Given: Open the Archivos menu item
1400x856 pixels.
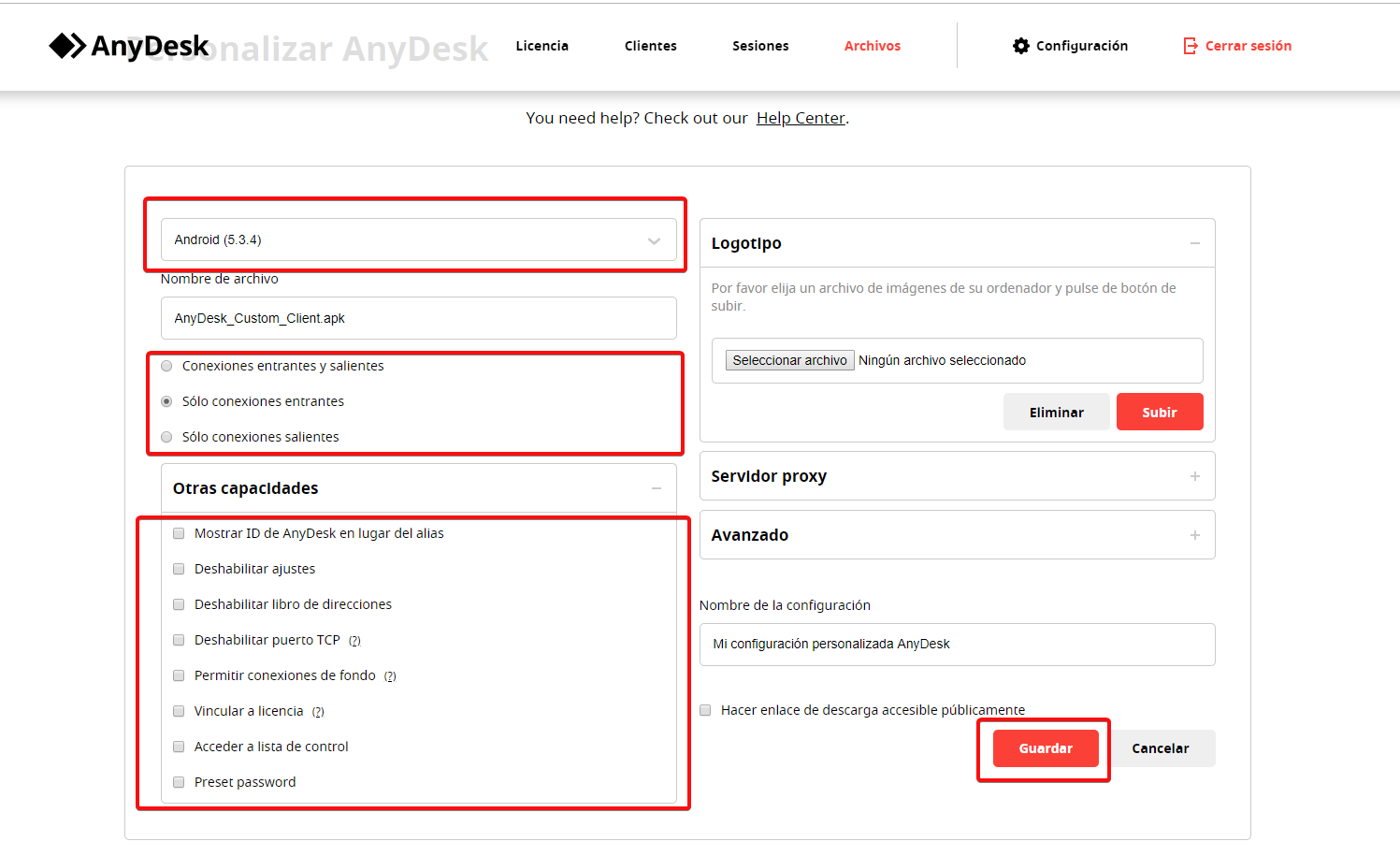Looking at the screenshot, I should [873, 46].
